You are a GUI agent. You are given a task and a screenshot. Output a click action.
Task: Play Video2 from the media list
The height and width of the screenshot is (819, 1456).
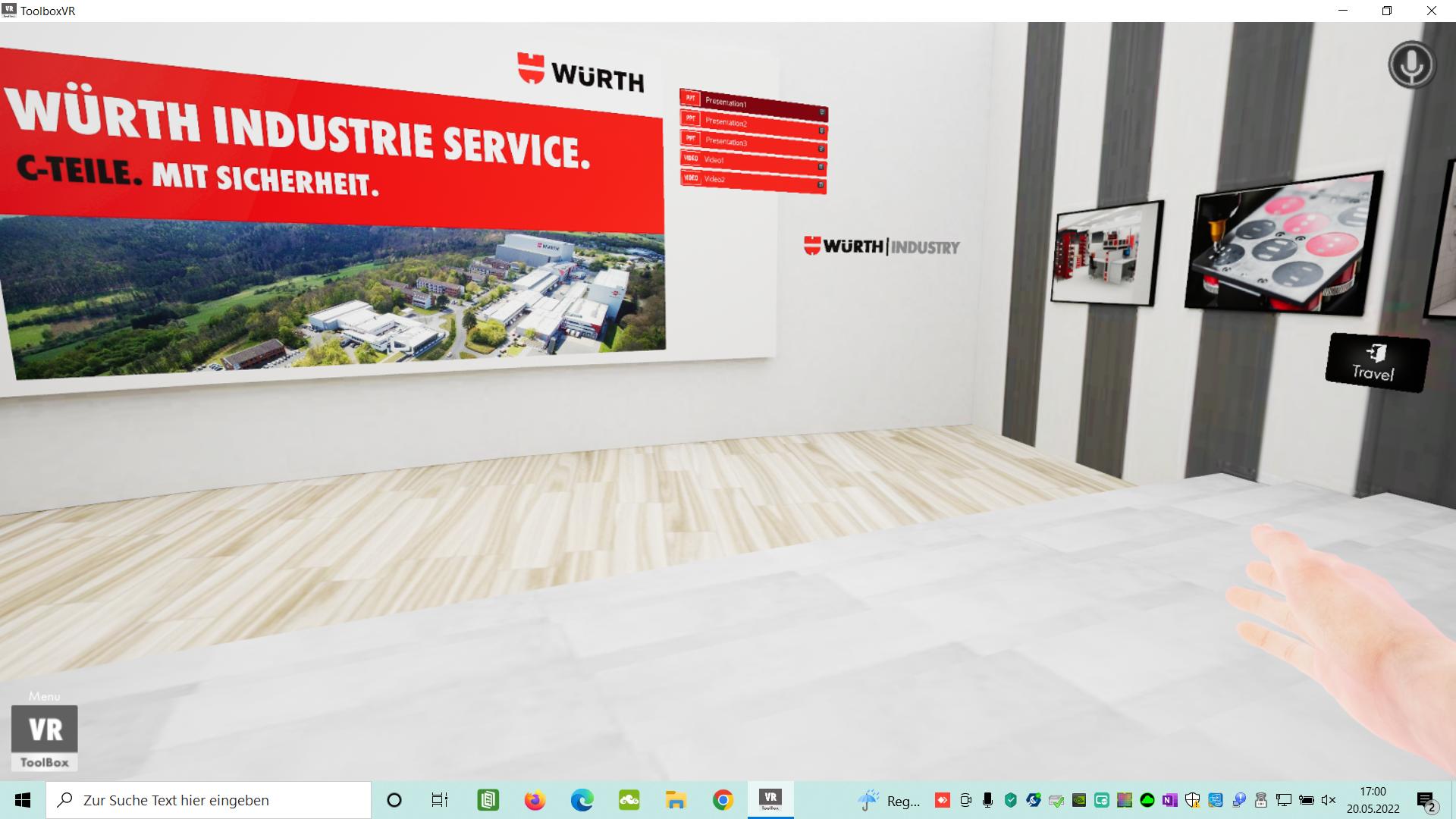753,180
